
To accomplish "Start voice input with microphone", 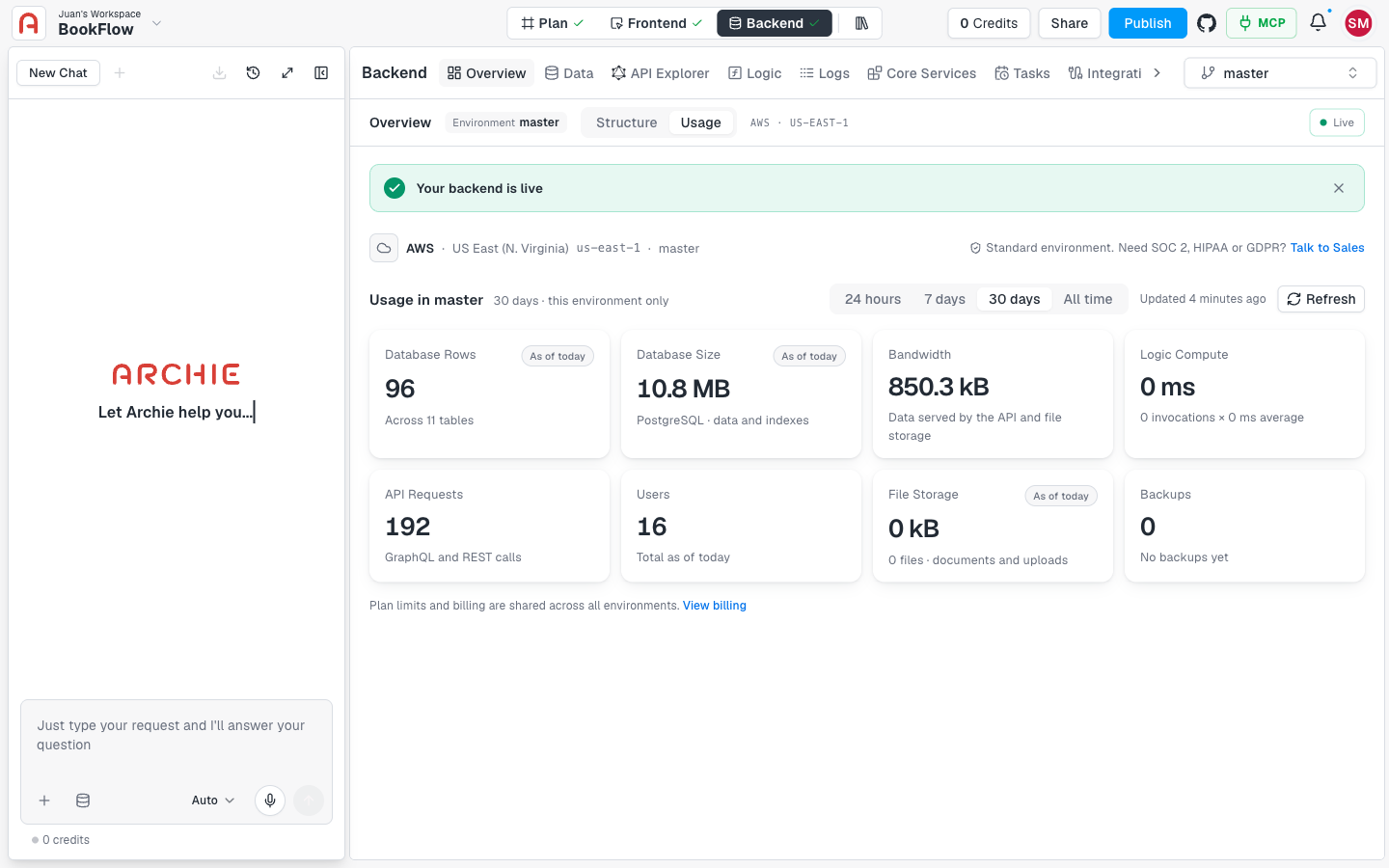I will (x=270, y=800).
